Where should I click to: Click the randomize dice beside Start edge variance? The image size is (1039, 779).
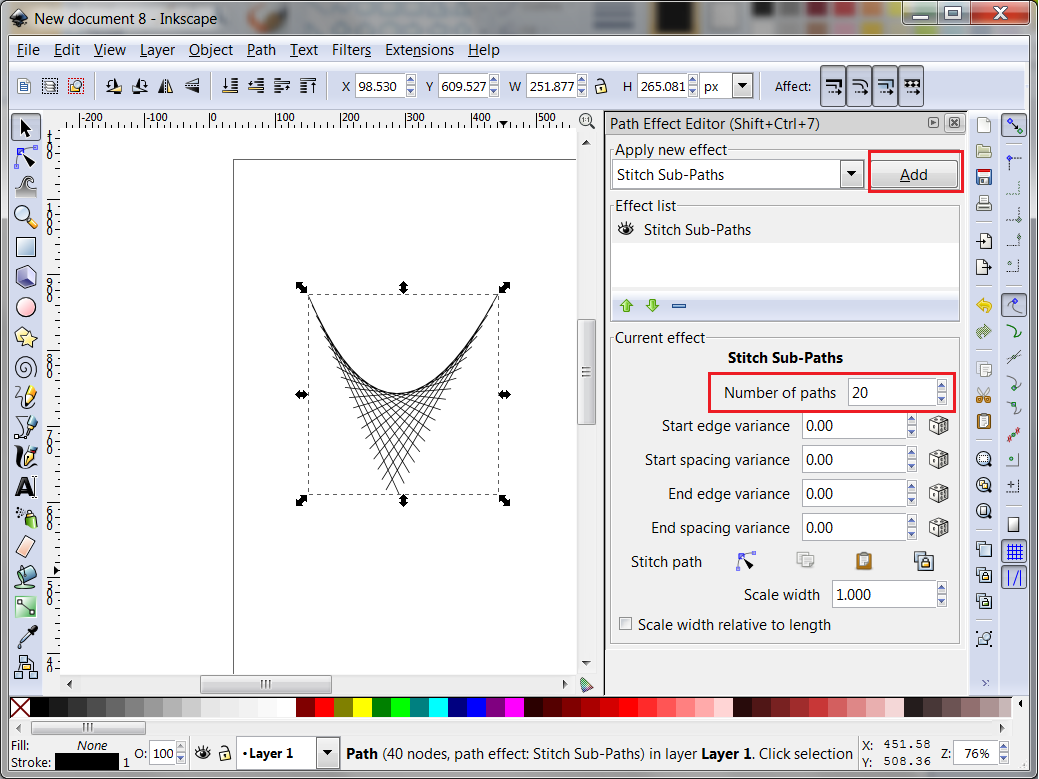[x=938, y=425]
